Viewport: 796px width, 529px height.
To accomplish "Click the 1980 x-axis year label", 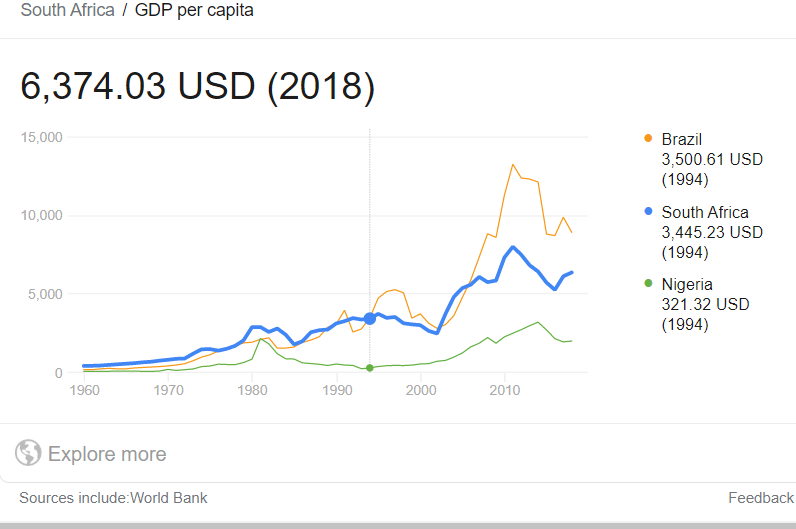I will (252, 390).
